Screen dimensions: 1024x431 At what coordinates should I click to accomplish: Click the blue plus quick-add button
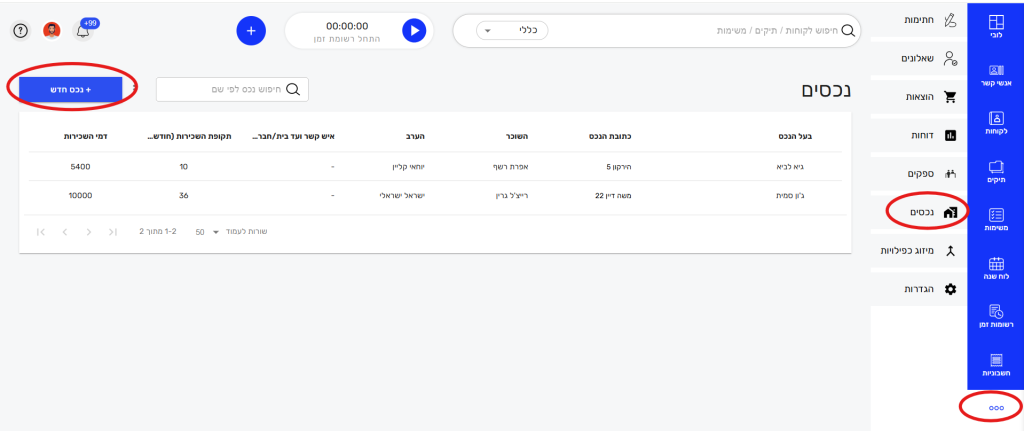coord(251,31)
